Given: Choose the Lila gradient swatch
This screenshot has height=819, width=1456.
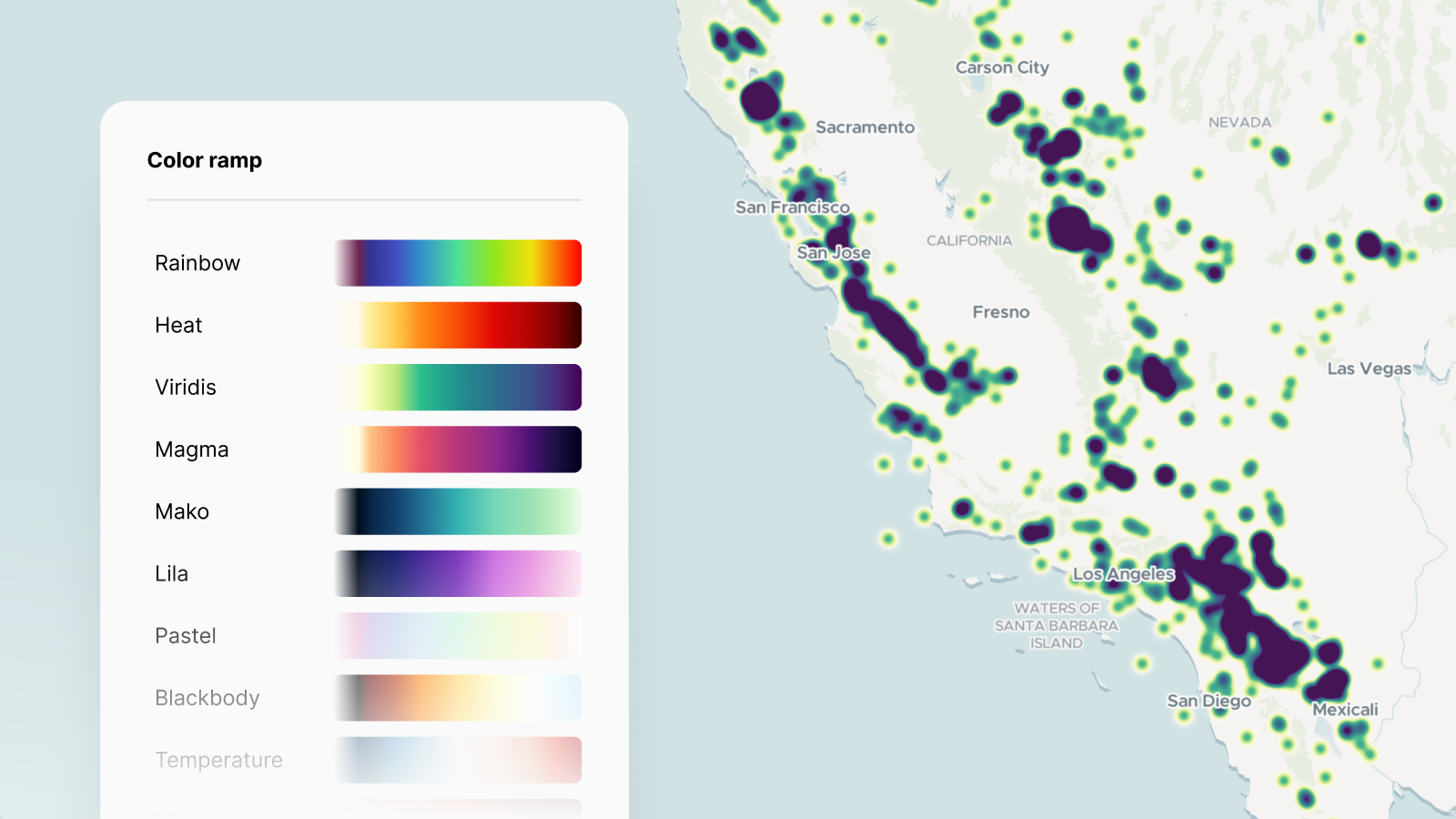Looking at the screenshot, I should click(458, 573).
